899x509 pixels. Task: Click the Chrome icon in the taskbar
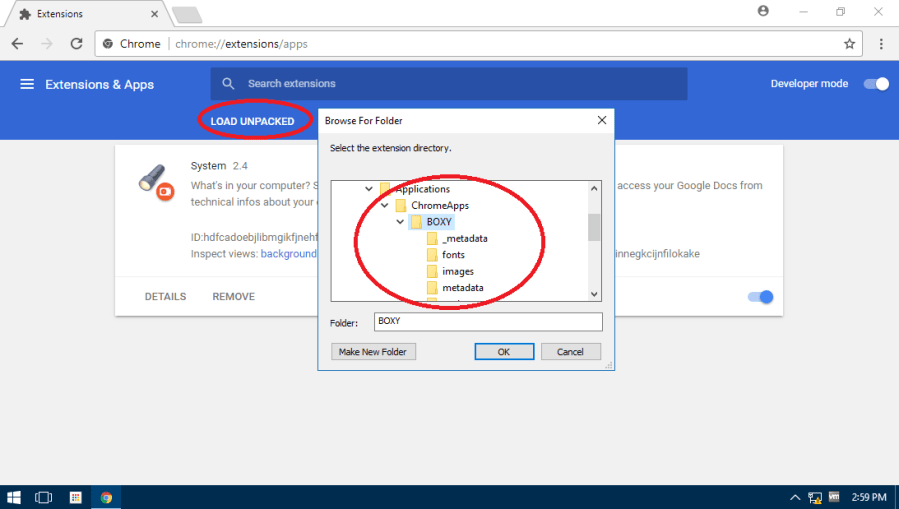106,497
